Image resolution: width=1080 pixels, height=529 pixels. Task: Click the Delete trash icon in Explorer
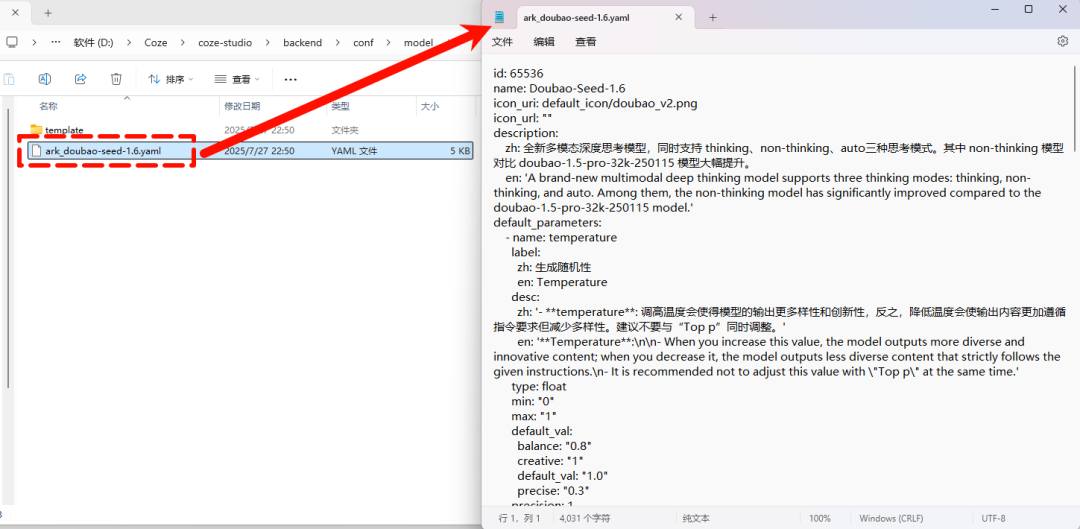point(116,79)
